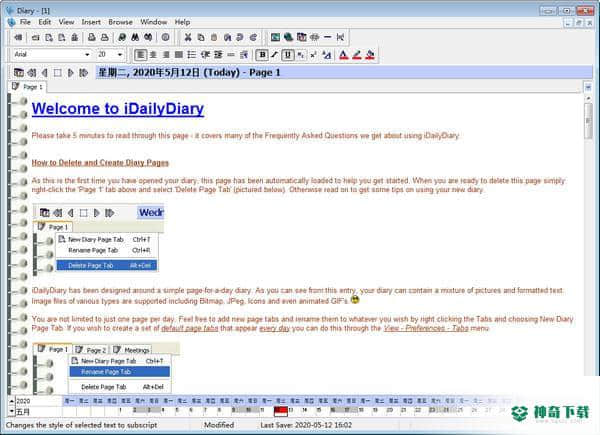Toggle Subscript text style
Viewport: 600px width, 435px height.
coord(301,55)
